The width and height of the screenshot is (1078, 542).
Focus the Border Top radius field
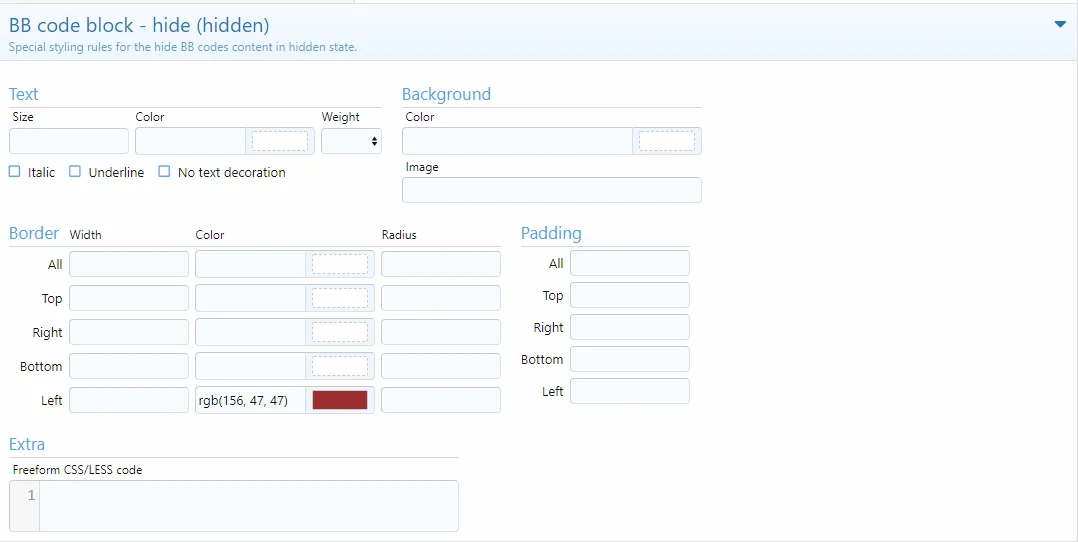[440, 298]
